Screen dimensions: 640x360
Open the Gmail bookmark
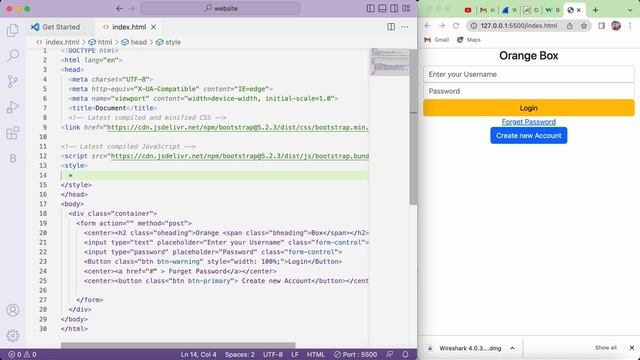(437, 40)
